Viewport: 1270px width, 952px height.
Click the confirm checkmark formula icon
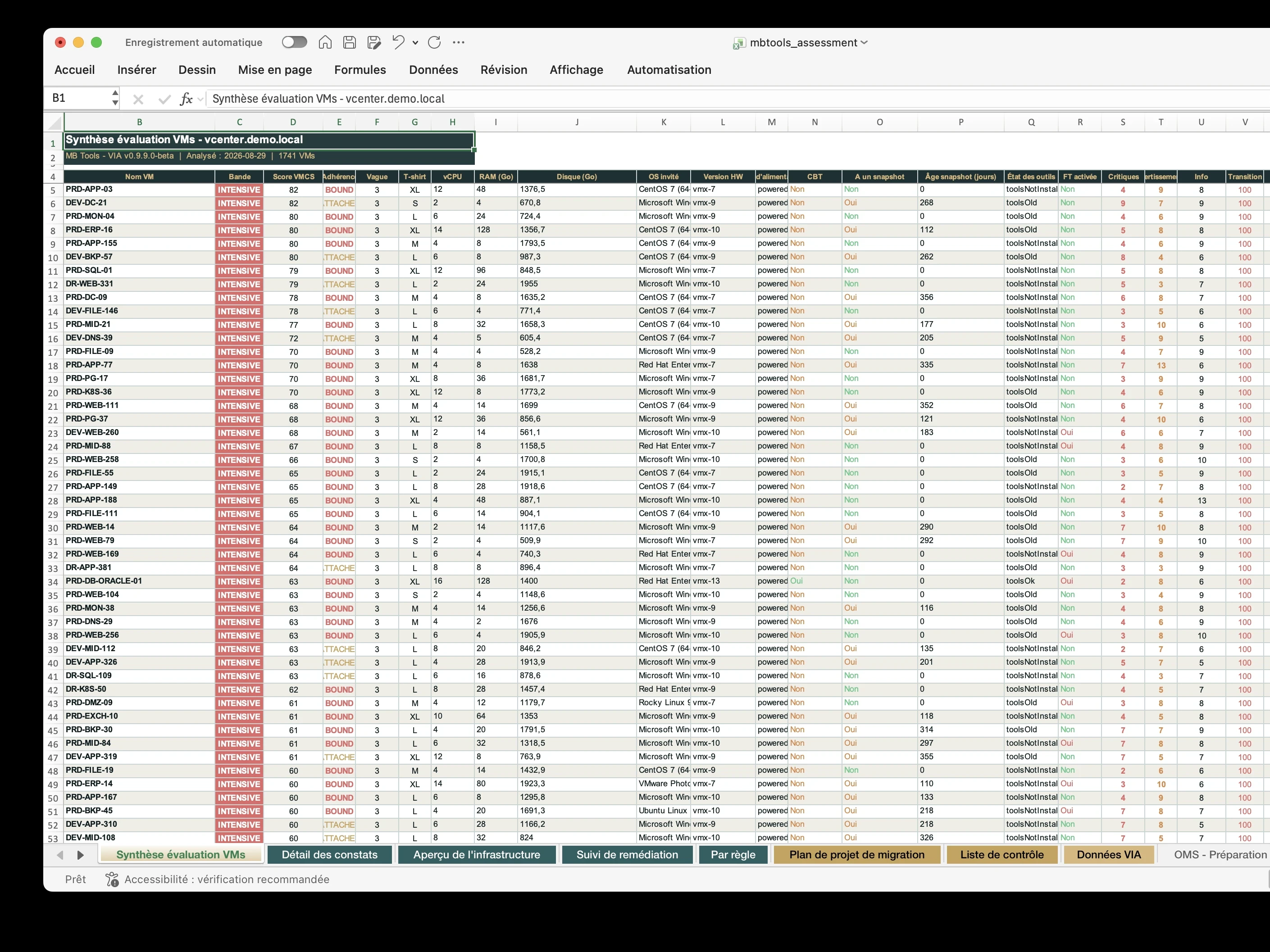[164, 99]
